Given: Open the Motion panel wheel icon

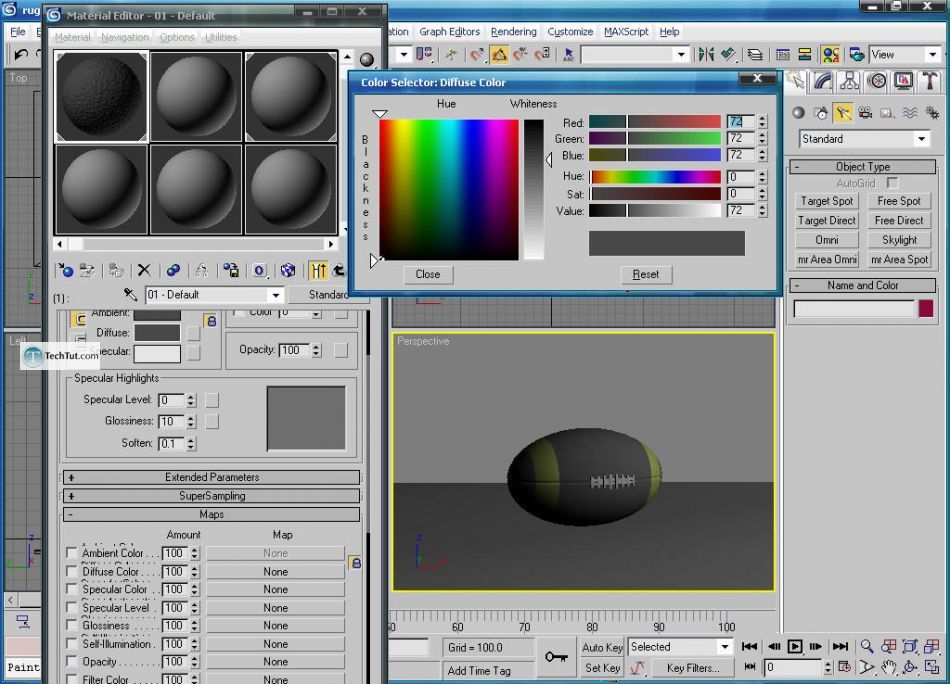Looking at the screenshot, I should click(877, 81).
